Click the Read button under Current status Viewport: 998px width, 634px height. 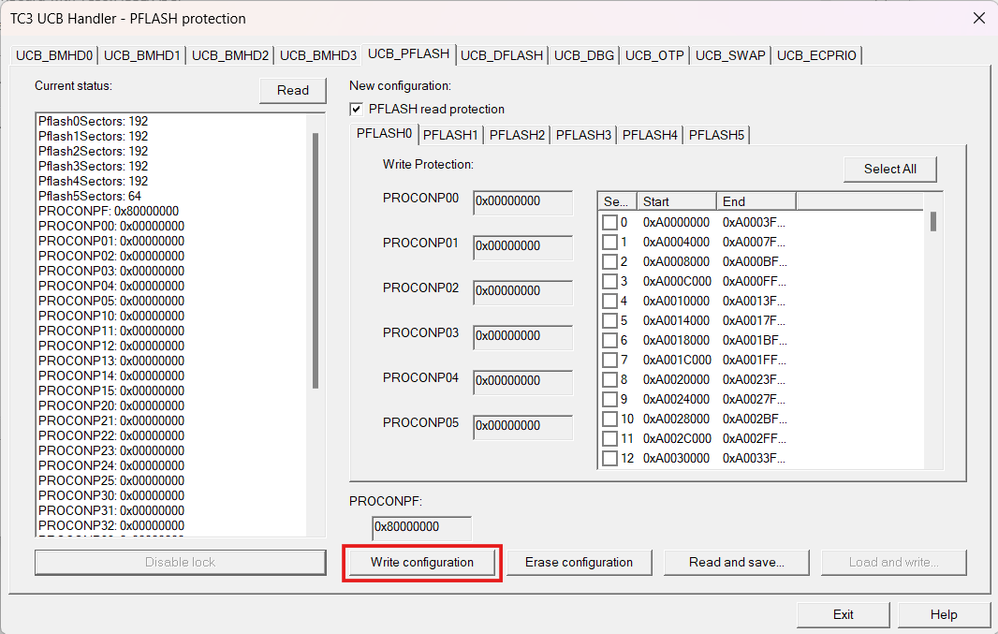[292, 90]
